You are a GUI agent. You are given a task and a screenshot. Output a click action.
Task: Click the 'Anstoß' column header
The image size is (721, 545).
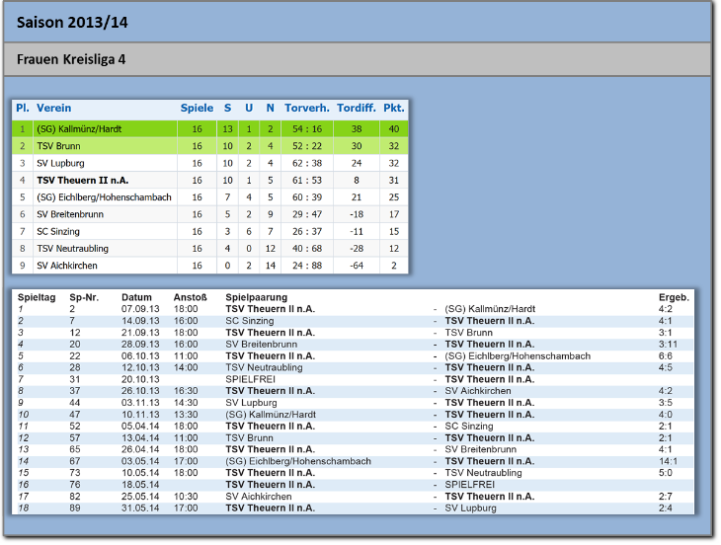tap(190, 297)
